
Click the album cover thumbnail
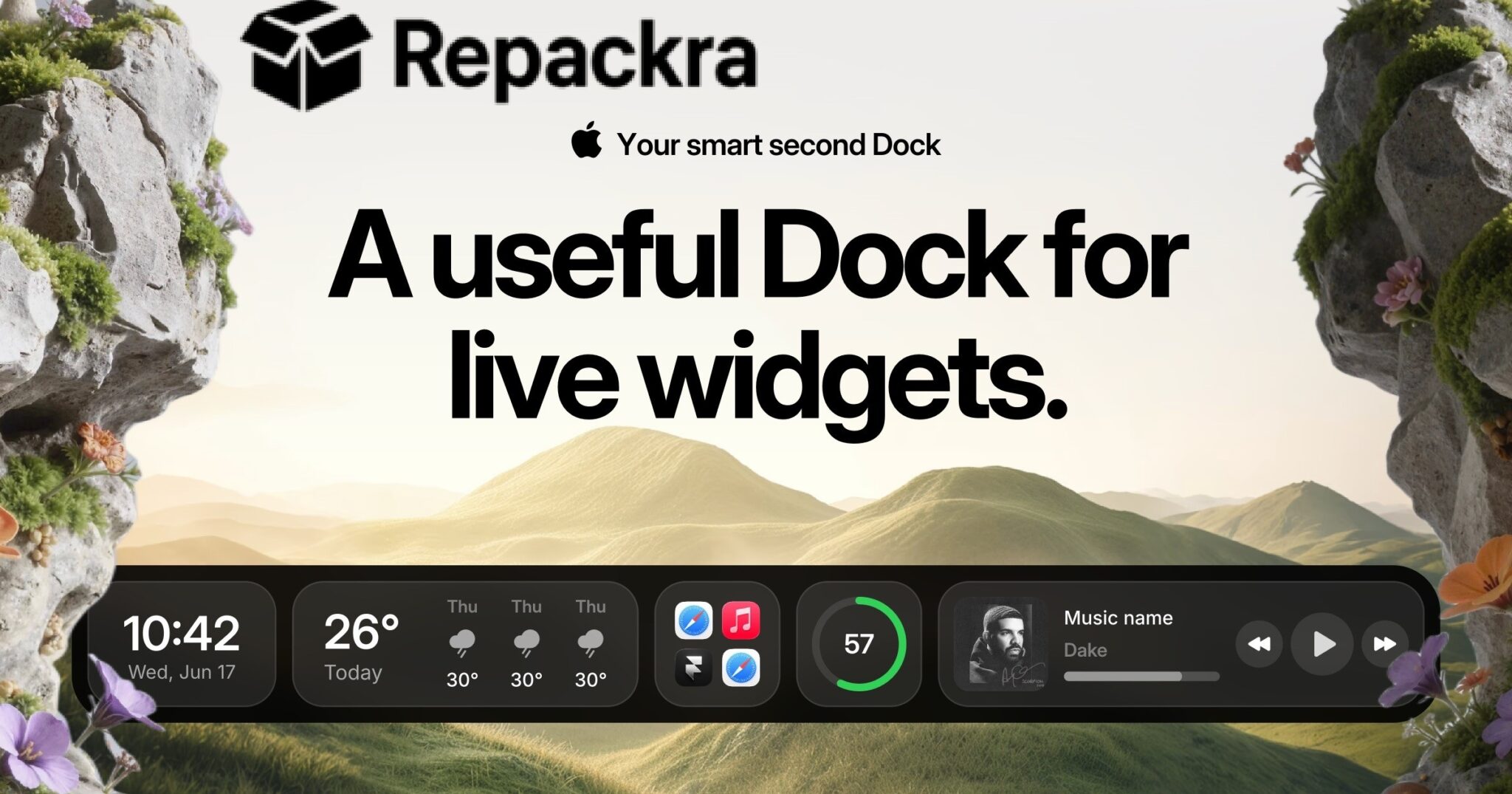[1000, 644]
